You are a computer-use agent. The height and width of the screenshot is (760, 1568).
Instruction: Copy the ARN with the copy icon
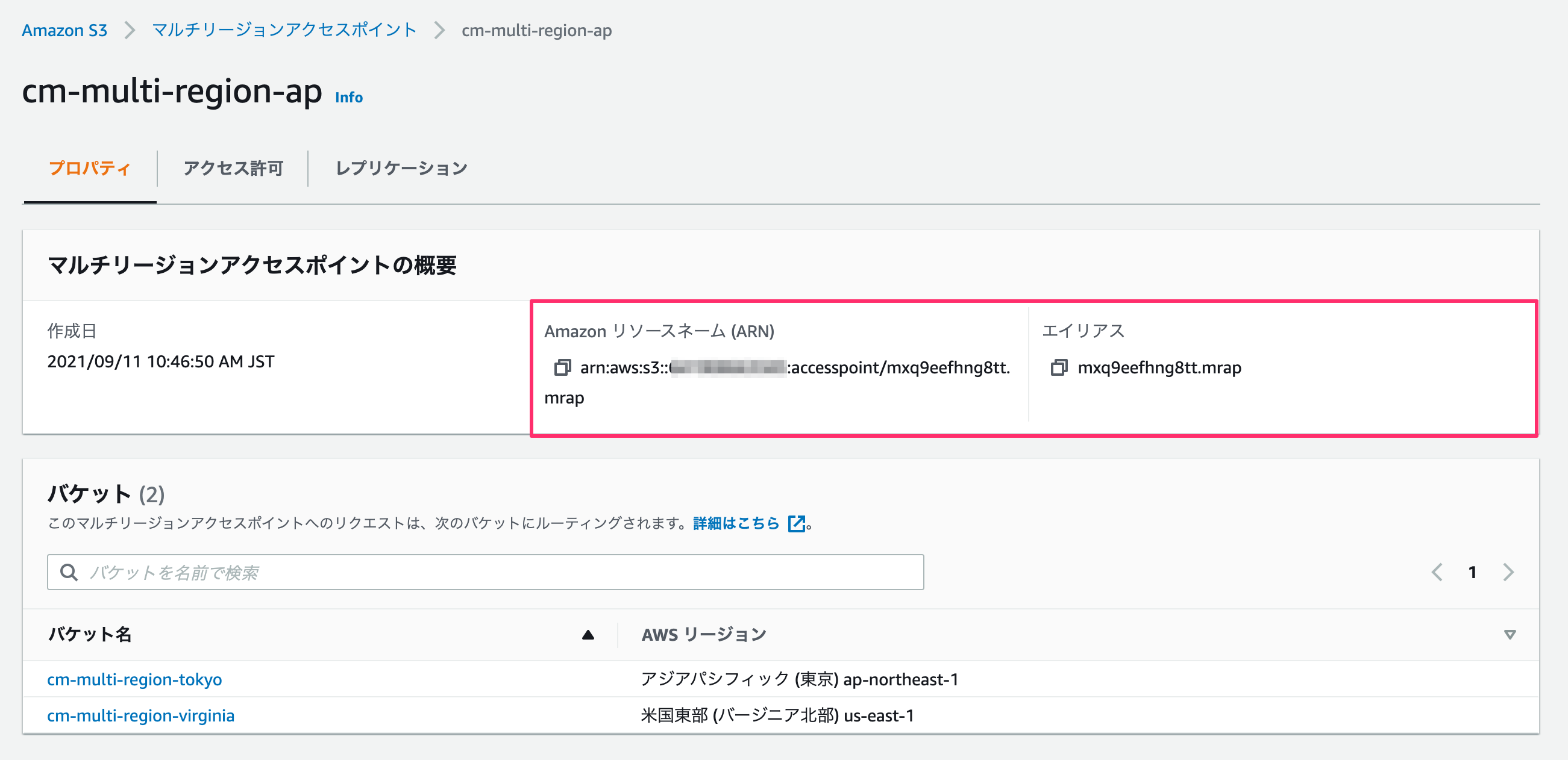click(x=562, y=367)
